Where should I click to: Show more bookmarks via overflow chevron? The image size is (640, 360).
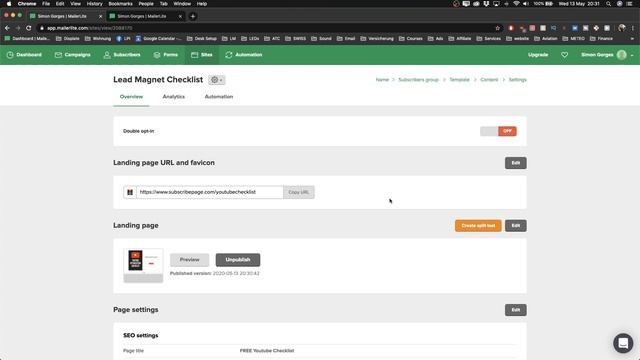(632, 38)
